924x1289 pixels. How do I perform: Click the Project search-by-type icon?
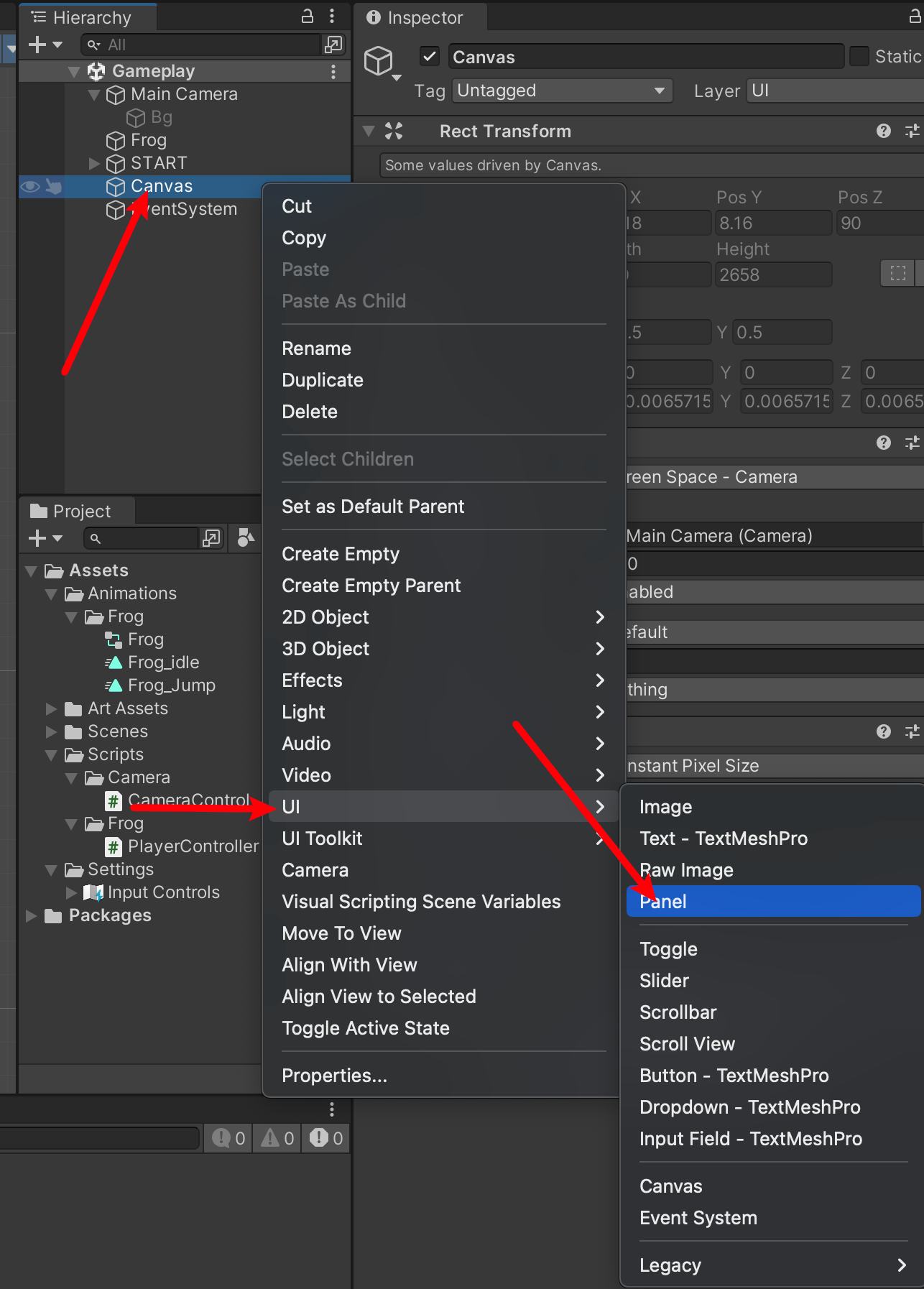[x=211, y=538]
